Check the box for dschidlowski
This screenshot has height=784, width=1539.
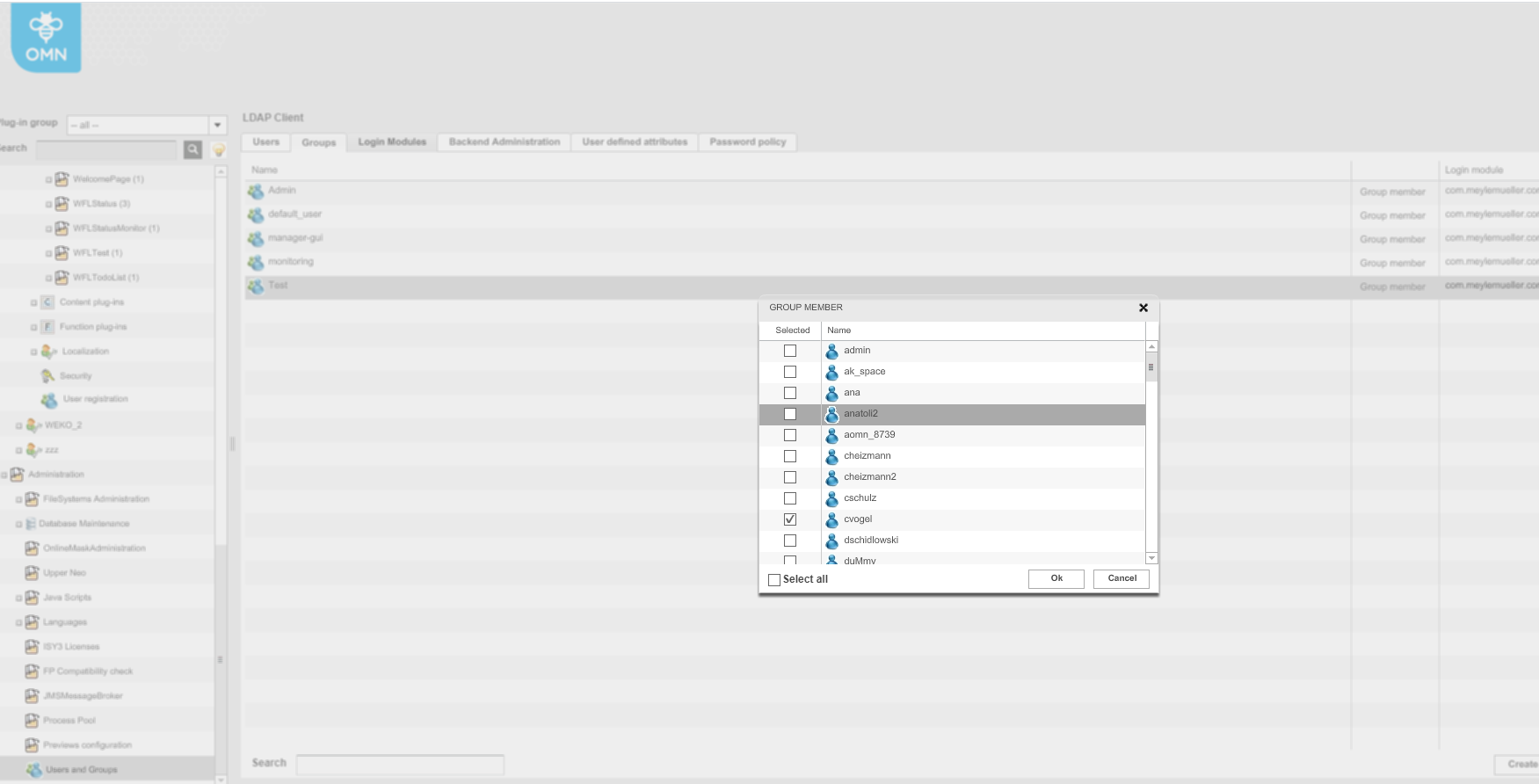click(x=790, y=541)
